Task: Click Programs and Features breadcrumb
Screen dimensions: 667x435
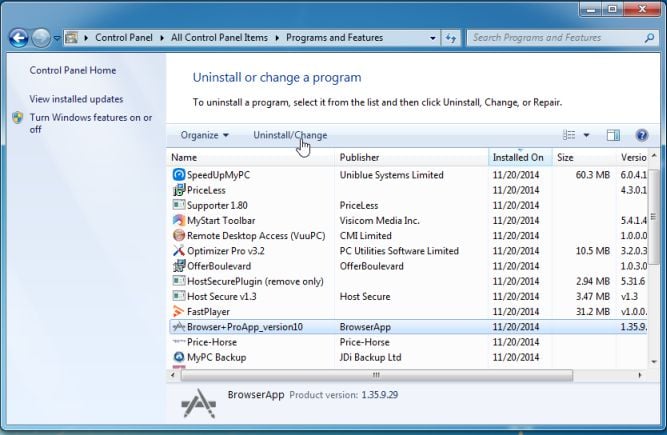Action: [x=334, y=38]
